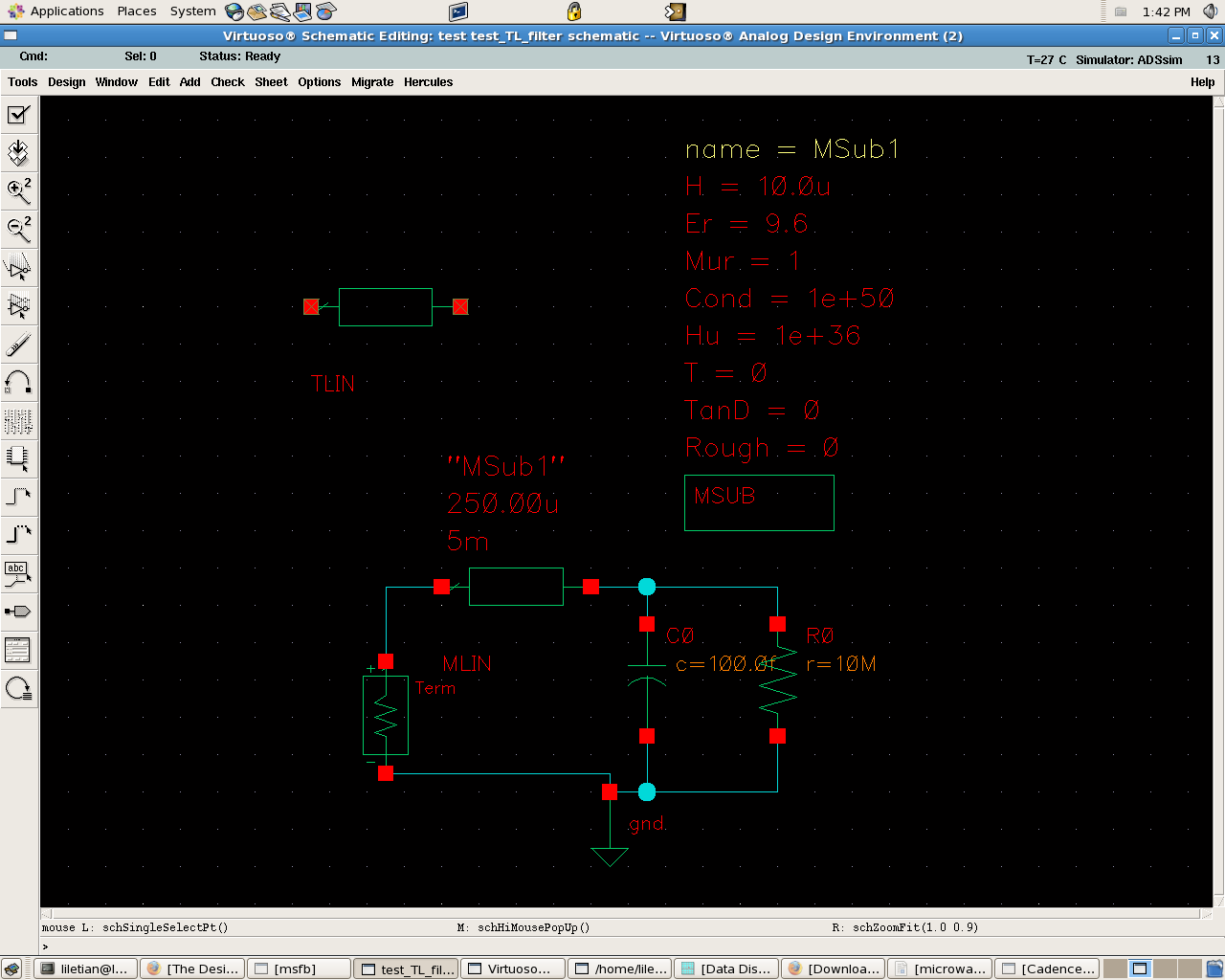
Task: Zoom in by 2 using magnifier icon
Action: [18, 191]
